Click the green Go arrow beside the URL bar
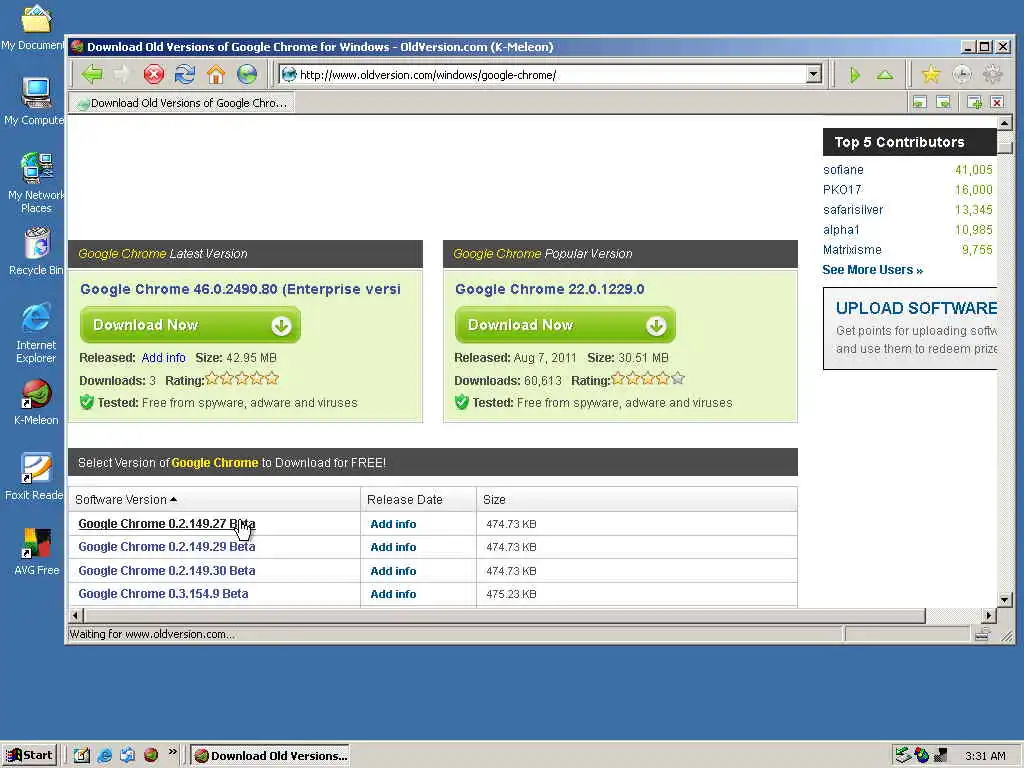Viewport: 1024px width, 768px height. click(855, 75)
